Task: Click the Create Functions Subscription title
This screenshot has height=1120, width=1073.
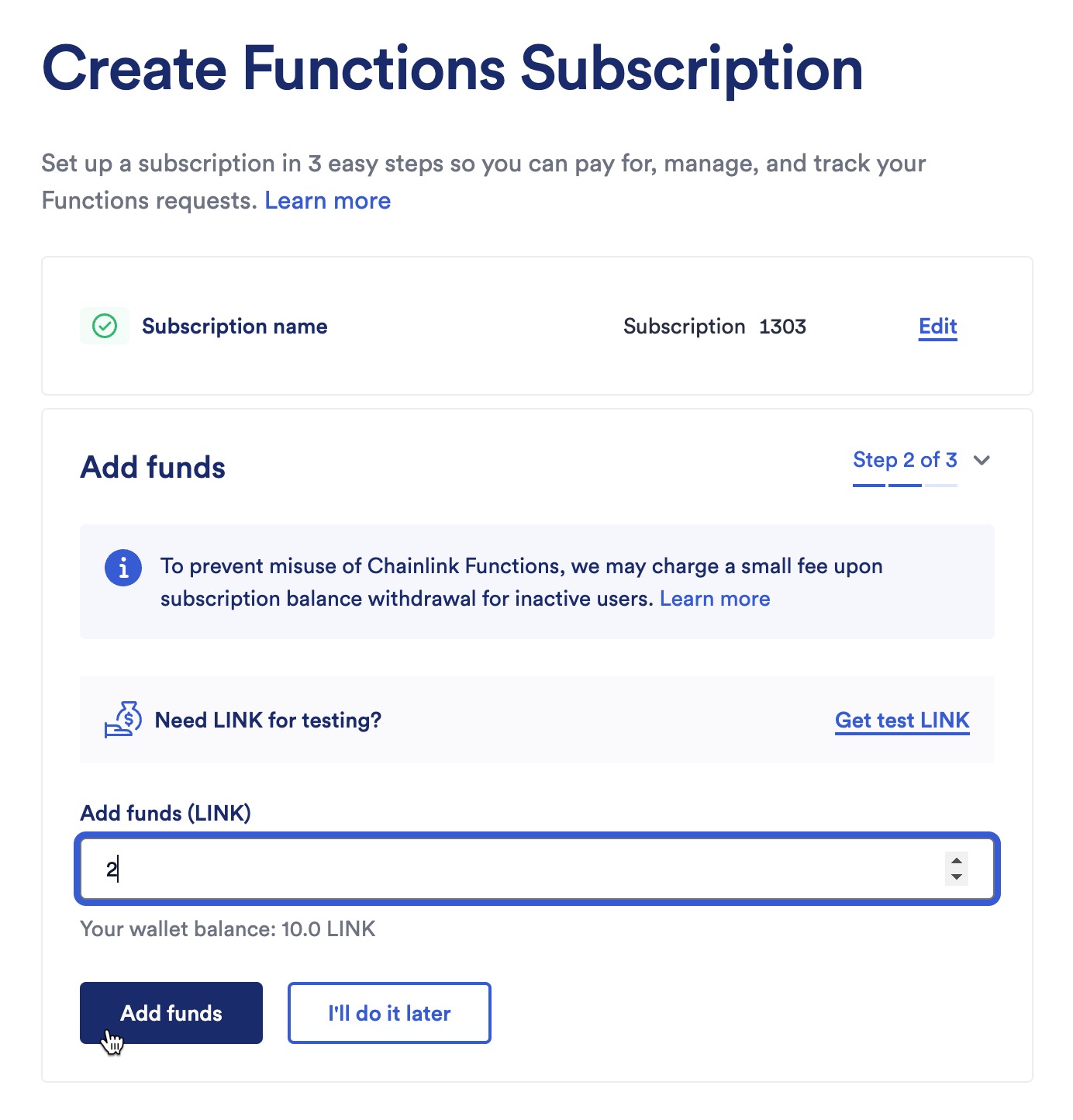Action: [453, 68]
